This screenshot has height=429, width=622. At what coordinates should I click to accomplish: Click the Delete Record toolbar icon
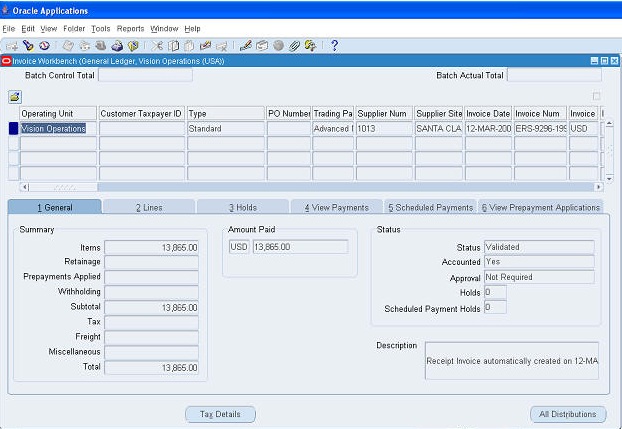222,46
